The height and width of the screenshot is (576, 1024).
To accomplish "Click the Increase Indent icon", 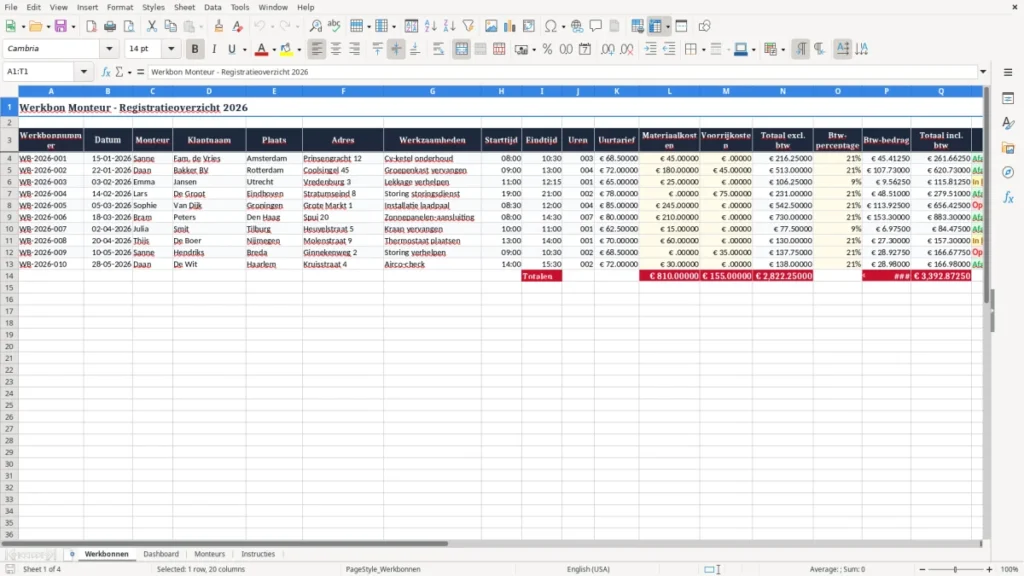I will coord(650,49).
